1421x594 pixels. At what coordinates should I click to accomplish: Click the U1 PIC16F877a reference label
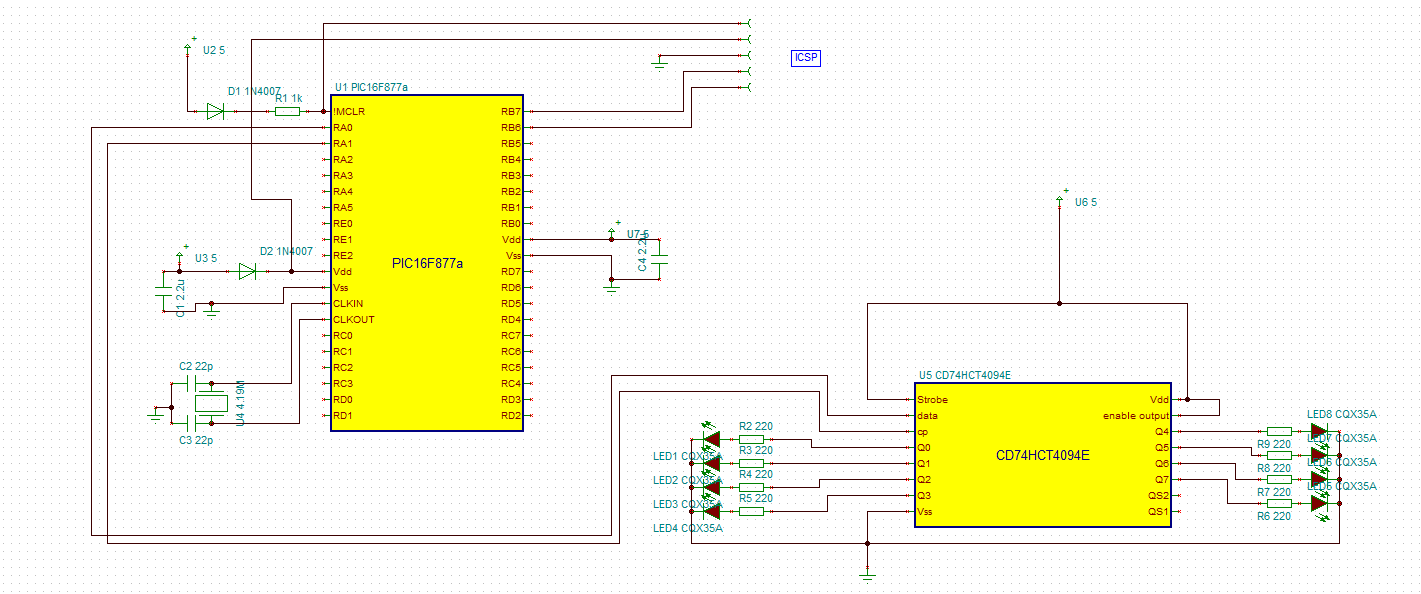point(371,87)
